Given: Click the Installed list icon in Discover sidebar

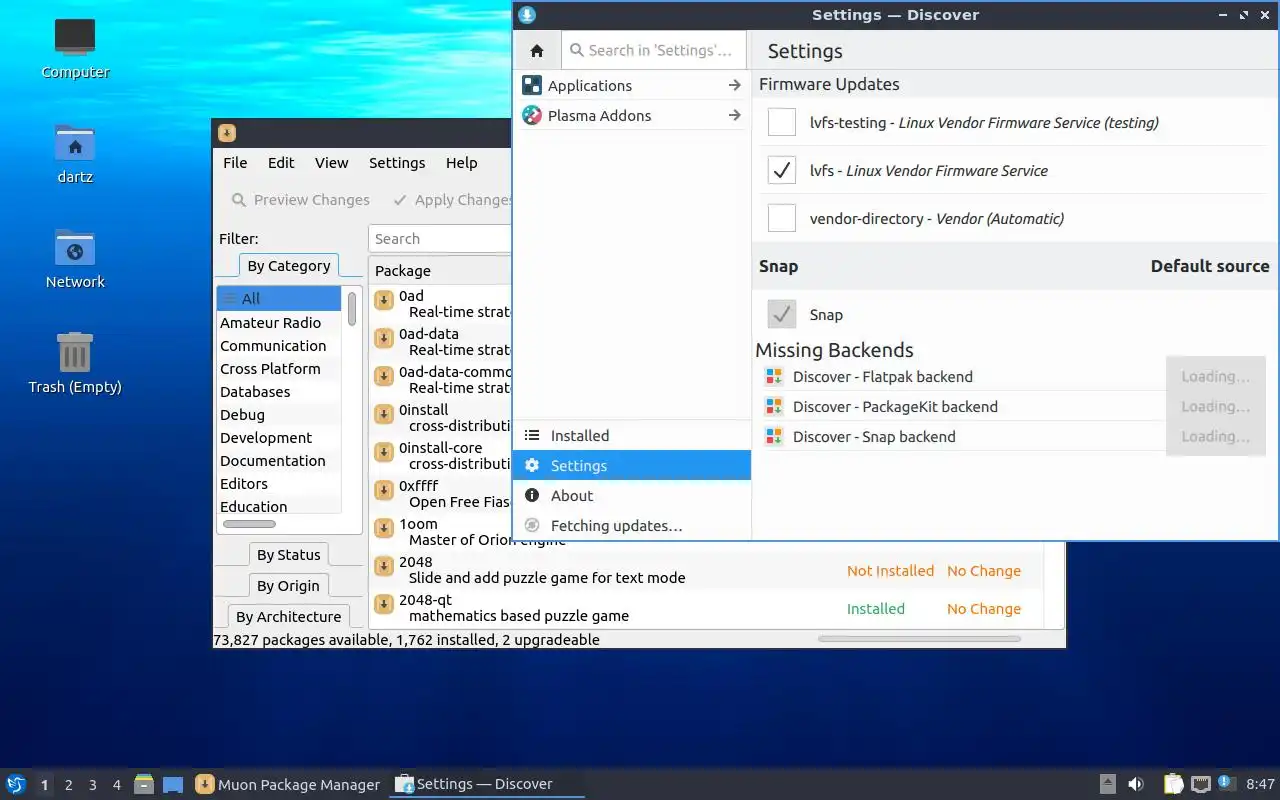Looking at the screenshot, I should point(532,435).
